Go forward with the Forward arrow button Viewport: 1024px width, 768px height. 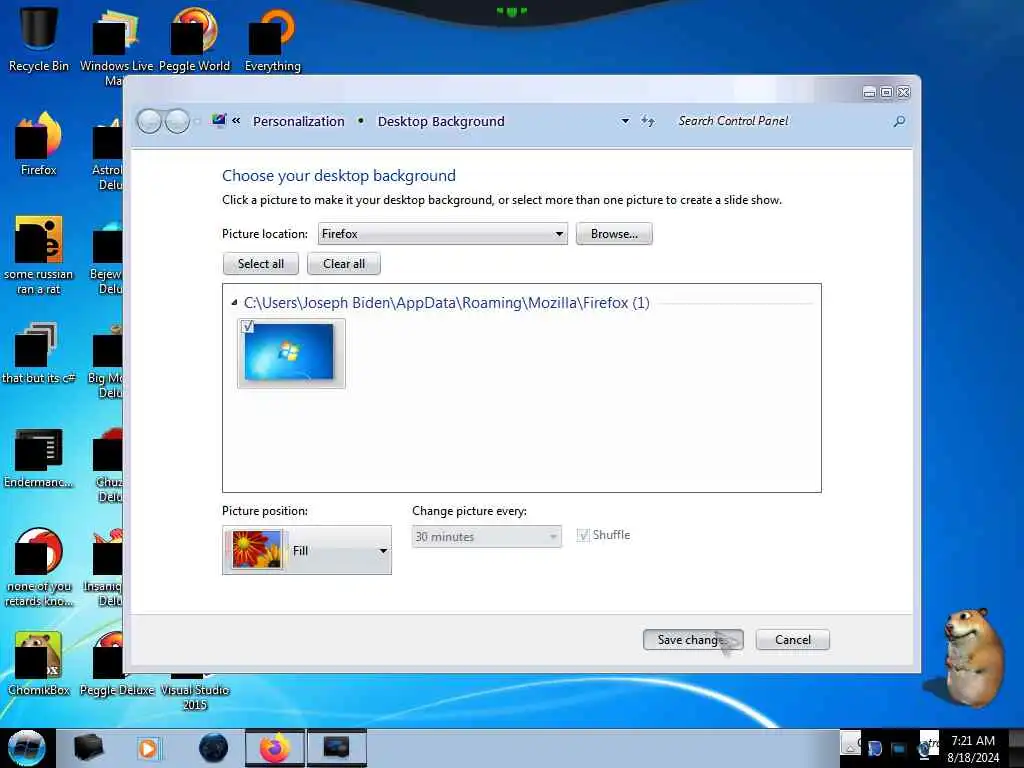click(177, 121)
